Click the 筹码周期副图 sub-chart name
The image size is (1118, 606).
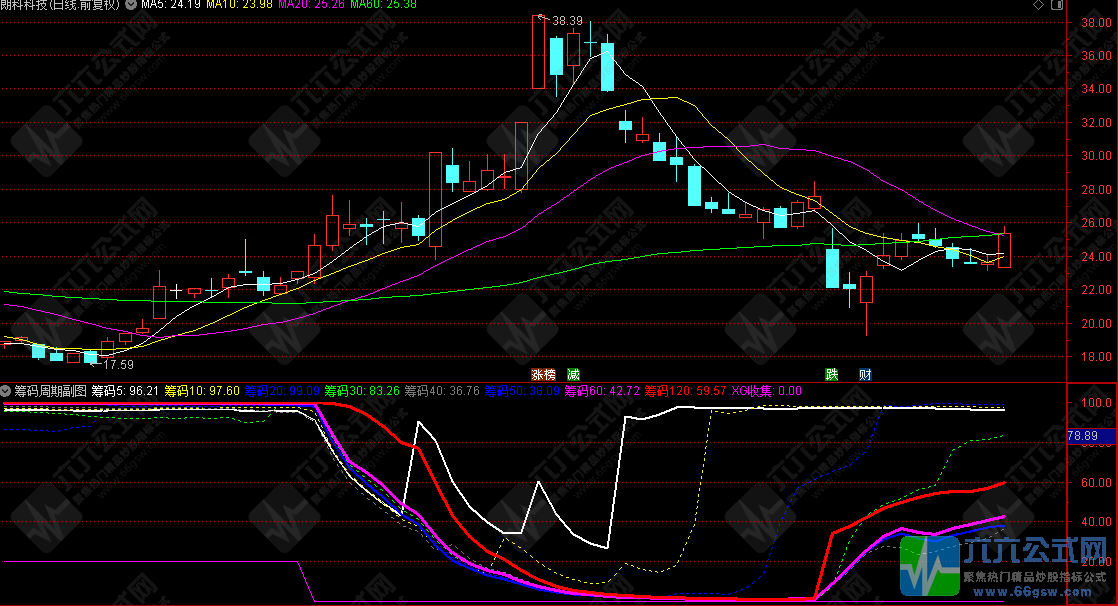[50, 390]
